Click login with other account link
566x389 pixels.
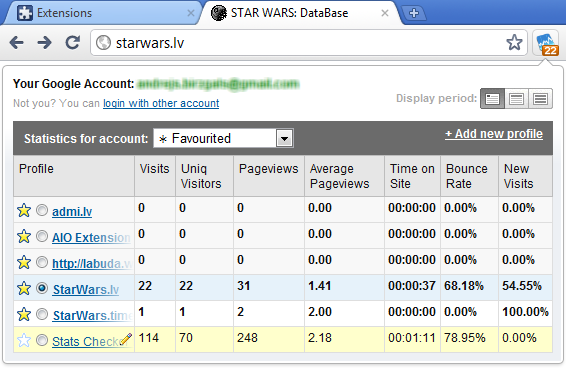(x=161, y=103)
